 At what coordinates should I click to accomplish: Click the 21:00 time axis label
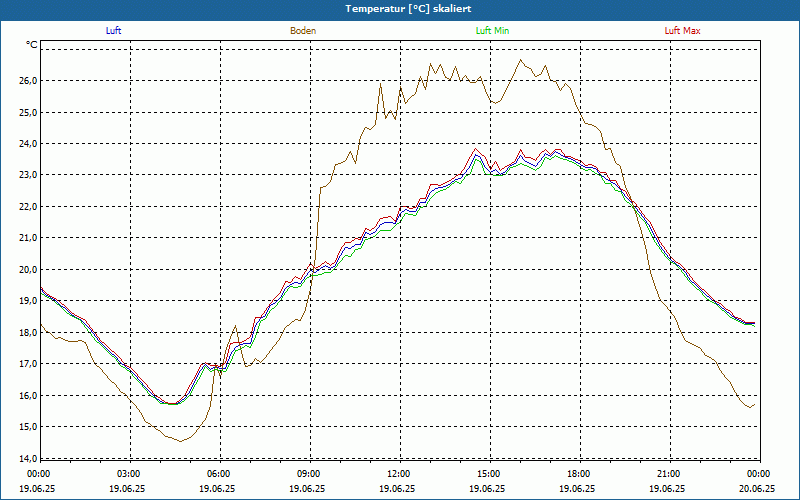point(668,474)
